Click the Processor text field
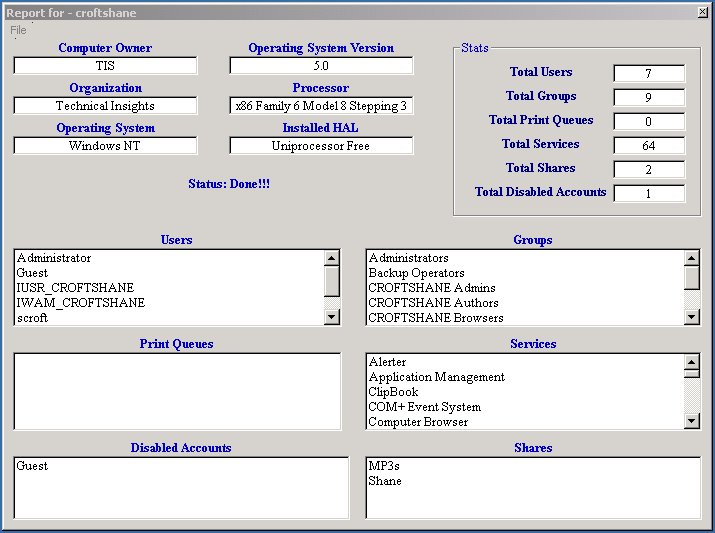 coord(321,106)
